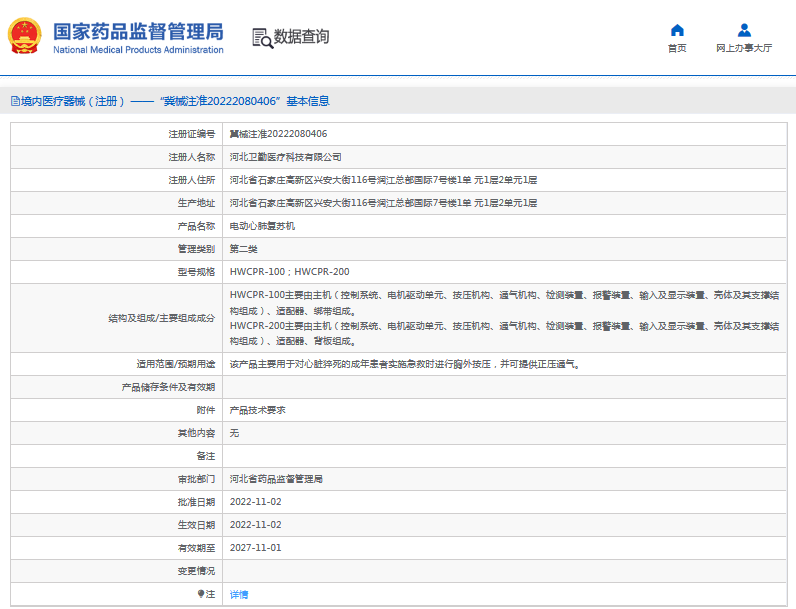Open the 详情 link
Image resolution: width=796 pixels, height=609 pixels.
(x=239, y=594)
